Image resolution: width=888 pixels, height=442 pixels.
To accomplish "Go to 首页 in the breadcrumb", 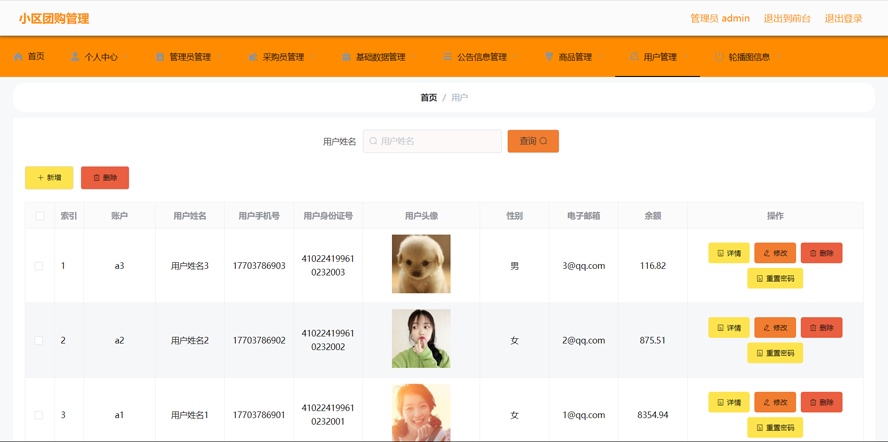I will point(429,97).
